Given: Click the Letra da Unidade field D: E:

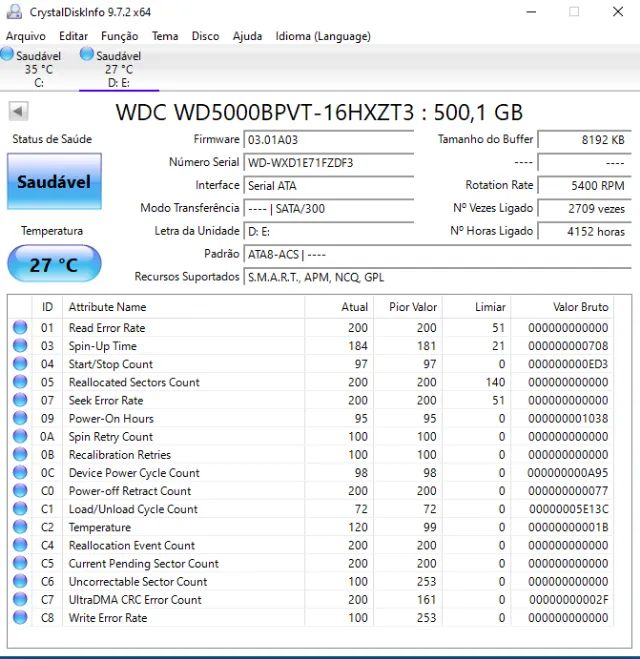Looking at the screenshot, I should click(329, 231).
